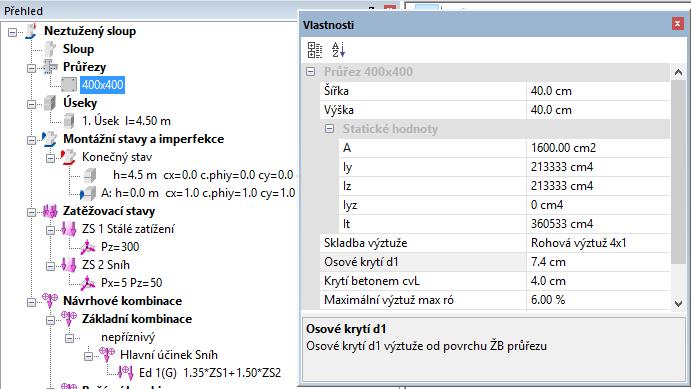
Task: Click the Hlavní účinek Sníh icon
Action: click(107, 355)
